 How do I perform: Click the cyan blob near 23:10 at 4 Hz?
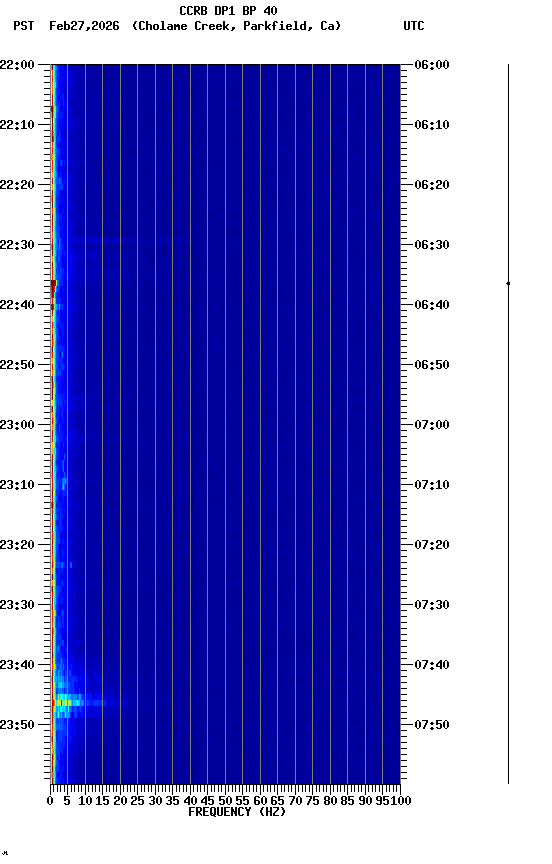tap(64, 484)
